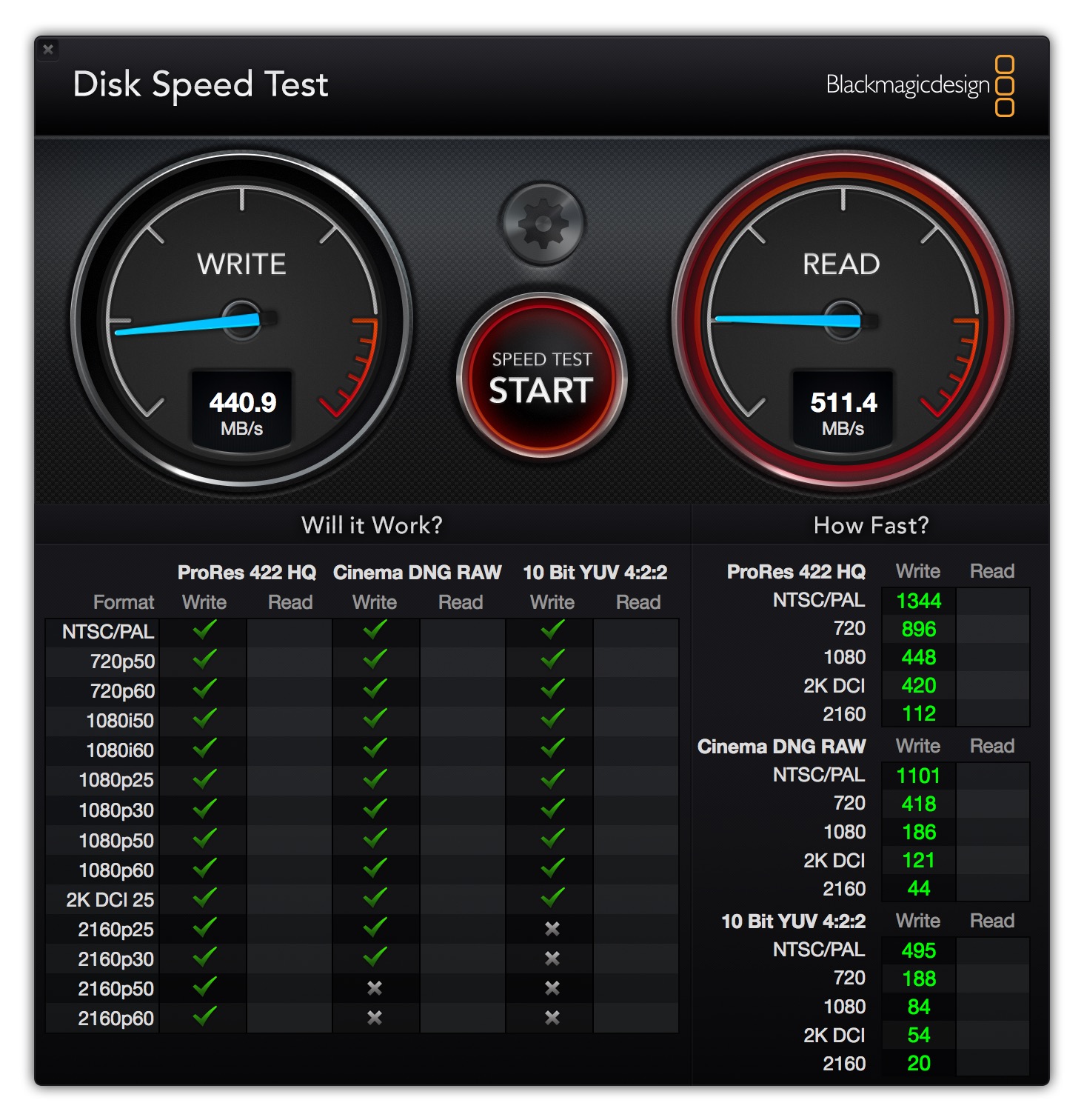Open settings with the gear icon
This screenshot has width=1084, height=1120.
click(x=543, y=224)
